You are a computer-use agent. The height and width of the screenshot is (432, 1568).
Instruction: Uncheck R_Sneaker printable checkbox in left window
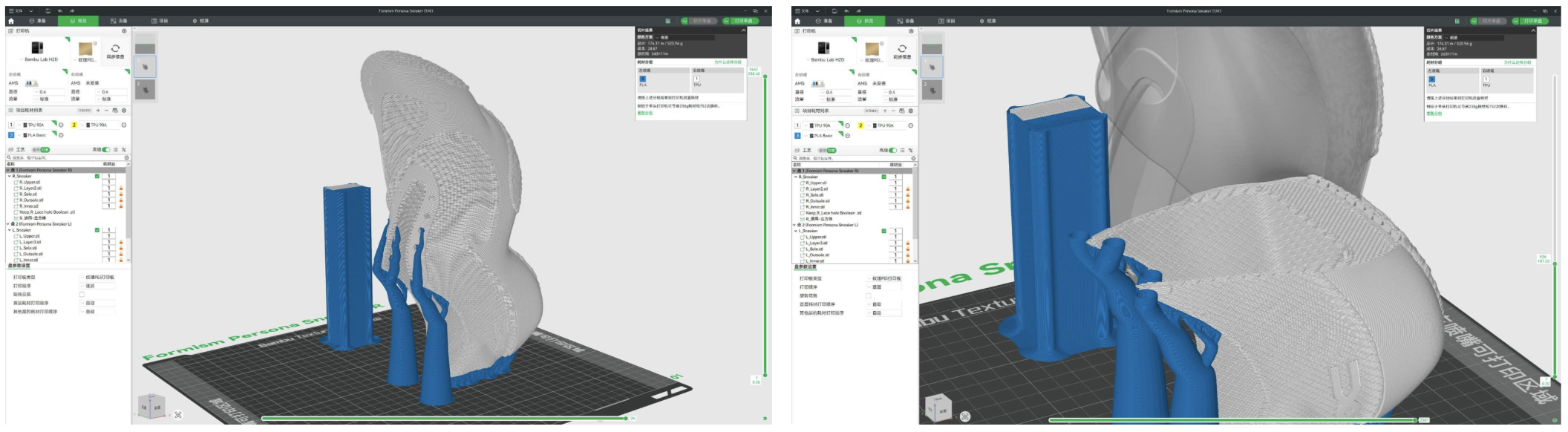click(97, 176)
